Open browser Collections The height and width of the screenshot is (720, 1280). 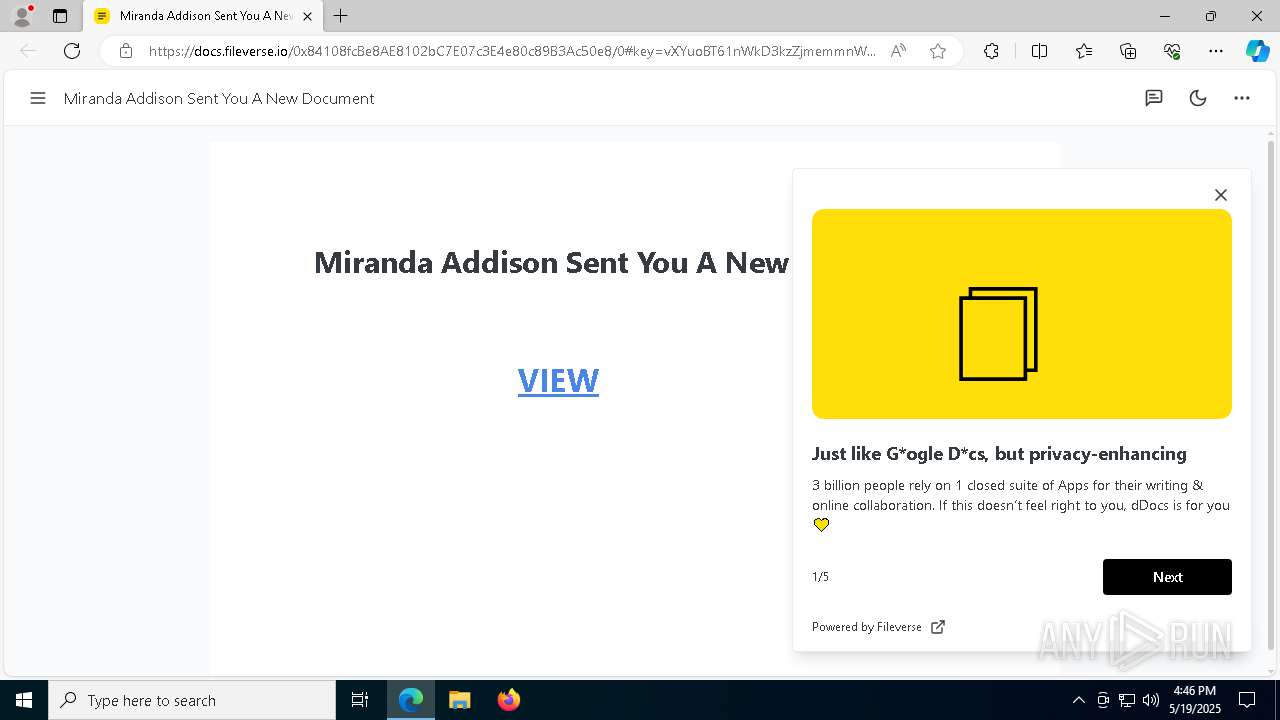[x=1128, y=51]
